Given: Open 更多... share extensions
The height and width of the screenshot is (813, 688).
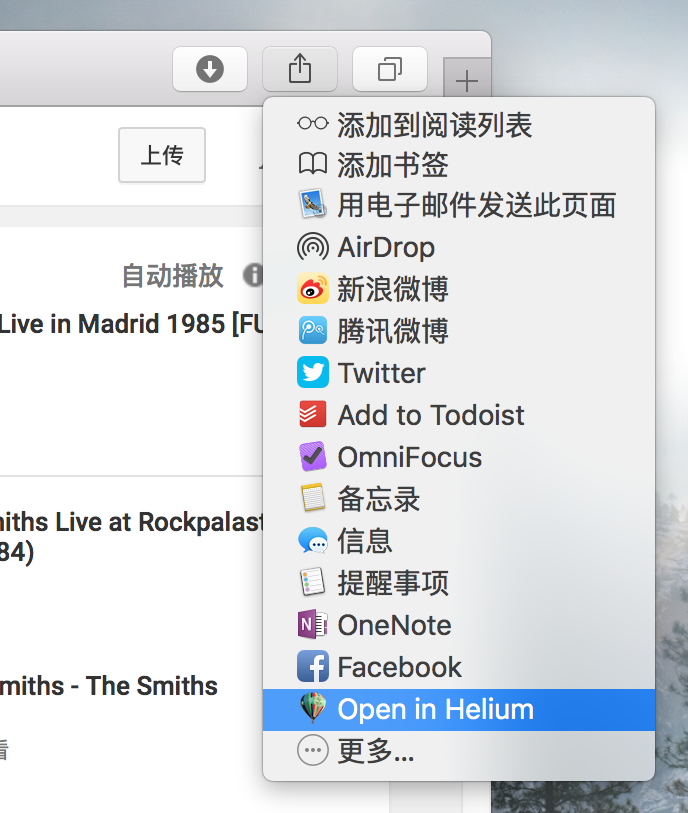Looking at the screenshot, I should pos(459,750).
